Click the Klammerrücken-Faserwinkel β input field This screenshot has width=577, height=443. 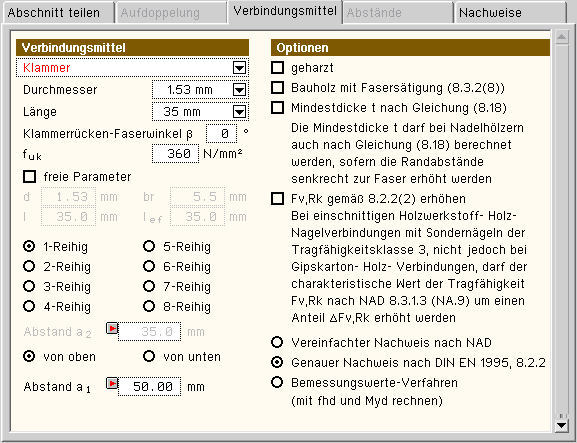(221, 133)
